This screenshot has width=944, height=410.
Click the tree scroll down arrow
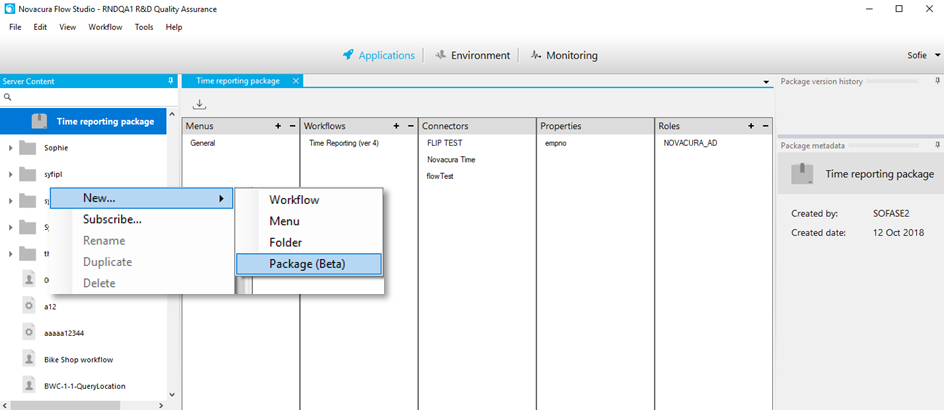172,395
